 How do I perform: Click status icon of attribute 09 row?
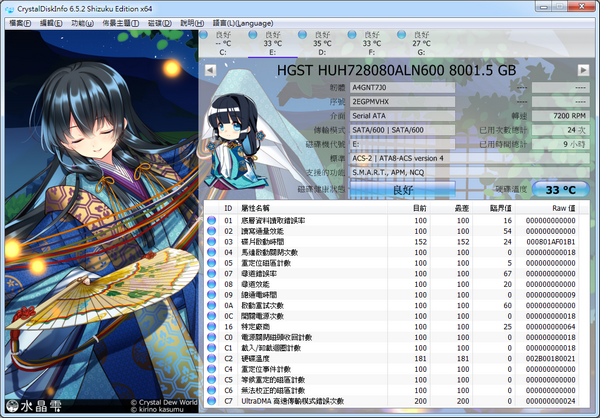pos(211,295)
